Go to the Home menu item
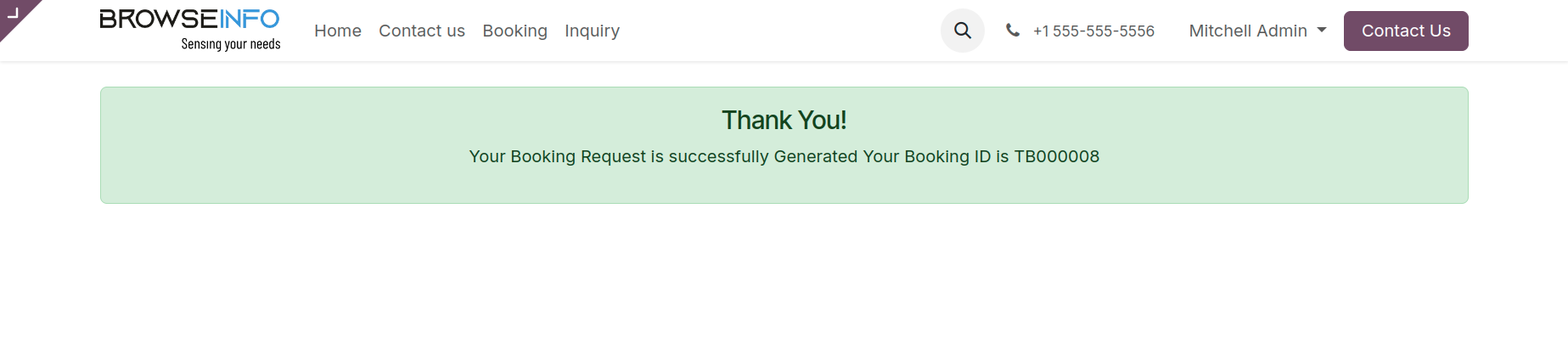 (x=338, y=31)
